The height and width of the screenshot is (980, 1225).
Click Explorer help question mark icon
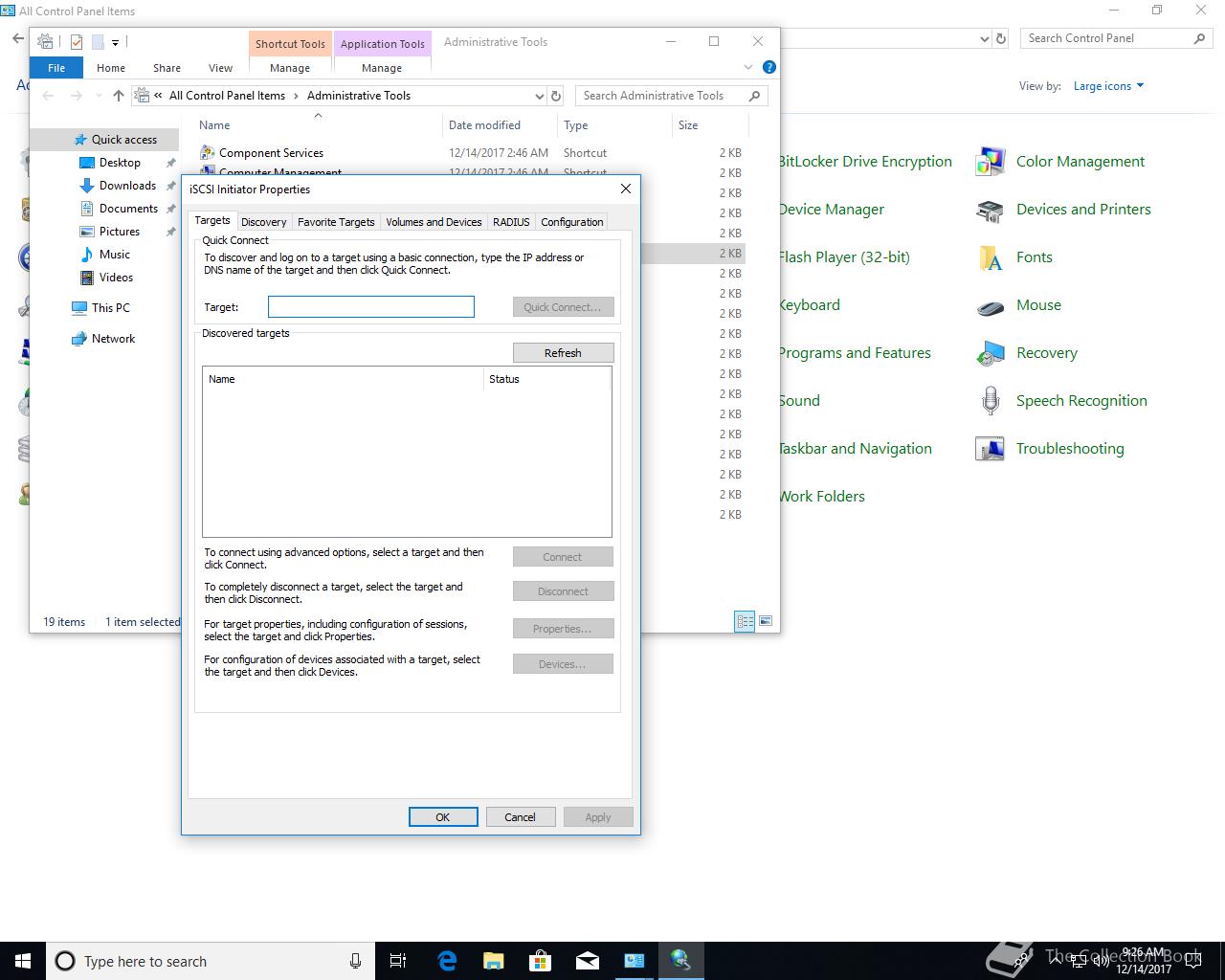pos(768,67)
